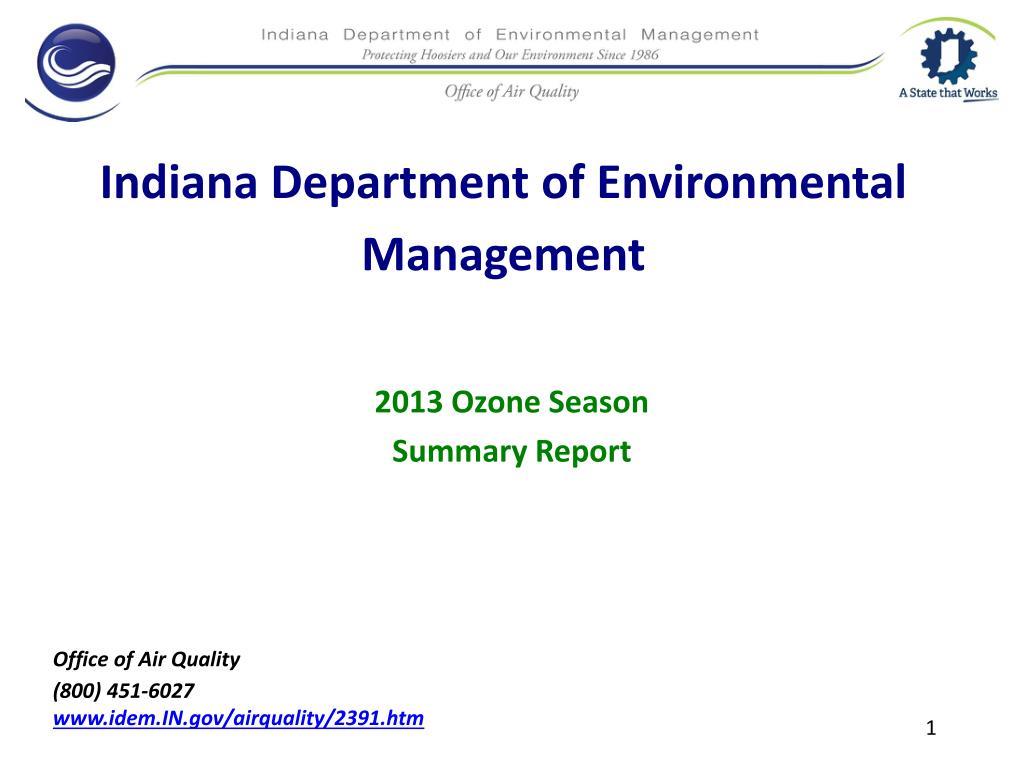This screenshot has width=1024, height=768.
Task: Click the IDEM blue wave globe logo
Action: click(x=73, y=71)
